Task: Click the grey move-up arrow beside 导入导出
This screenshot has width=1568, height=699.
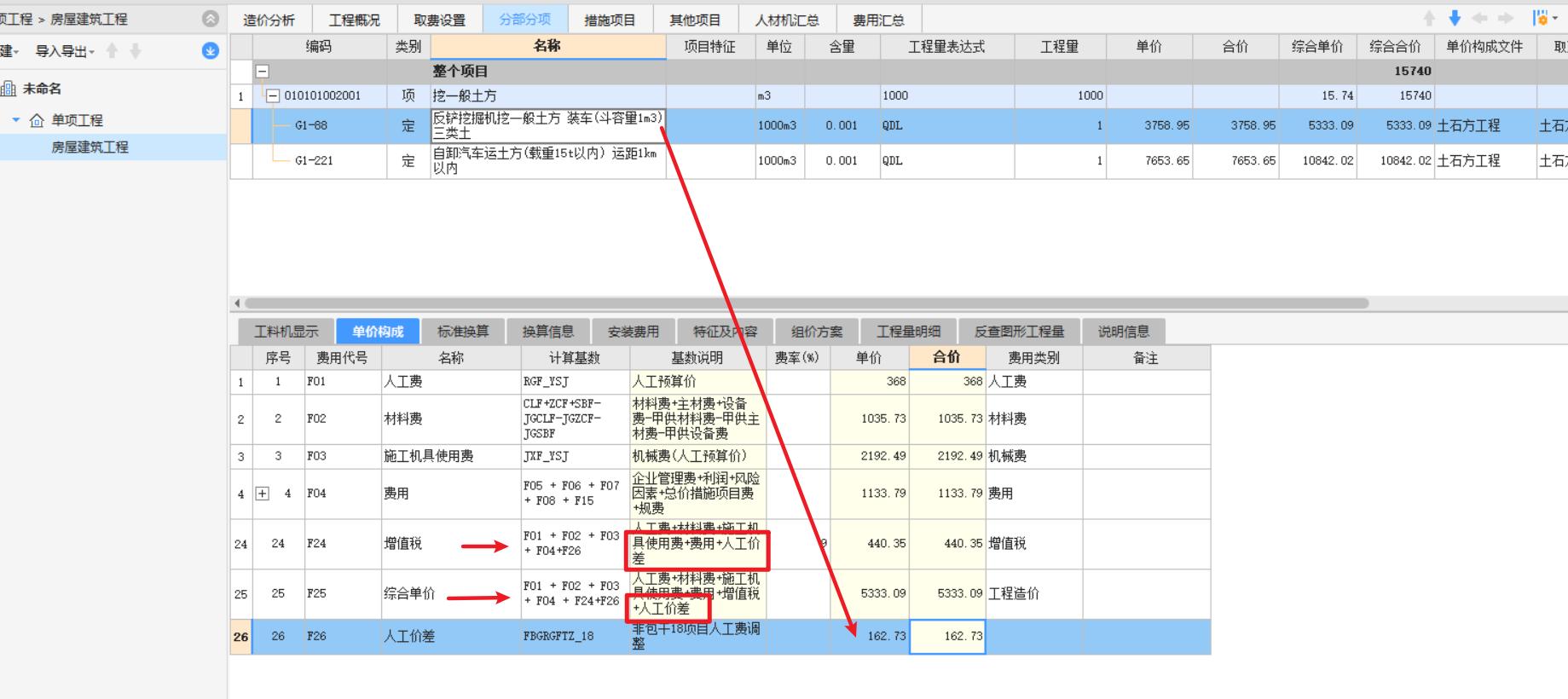Action: (x=112, y=51)
